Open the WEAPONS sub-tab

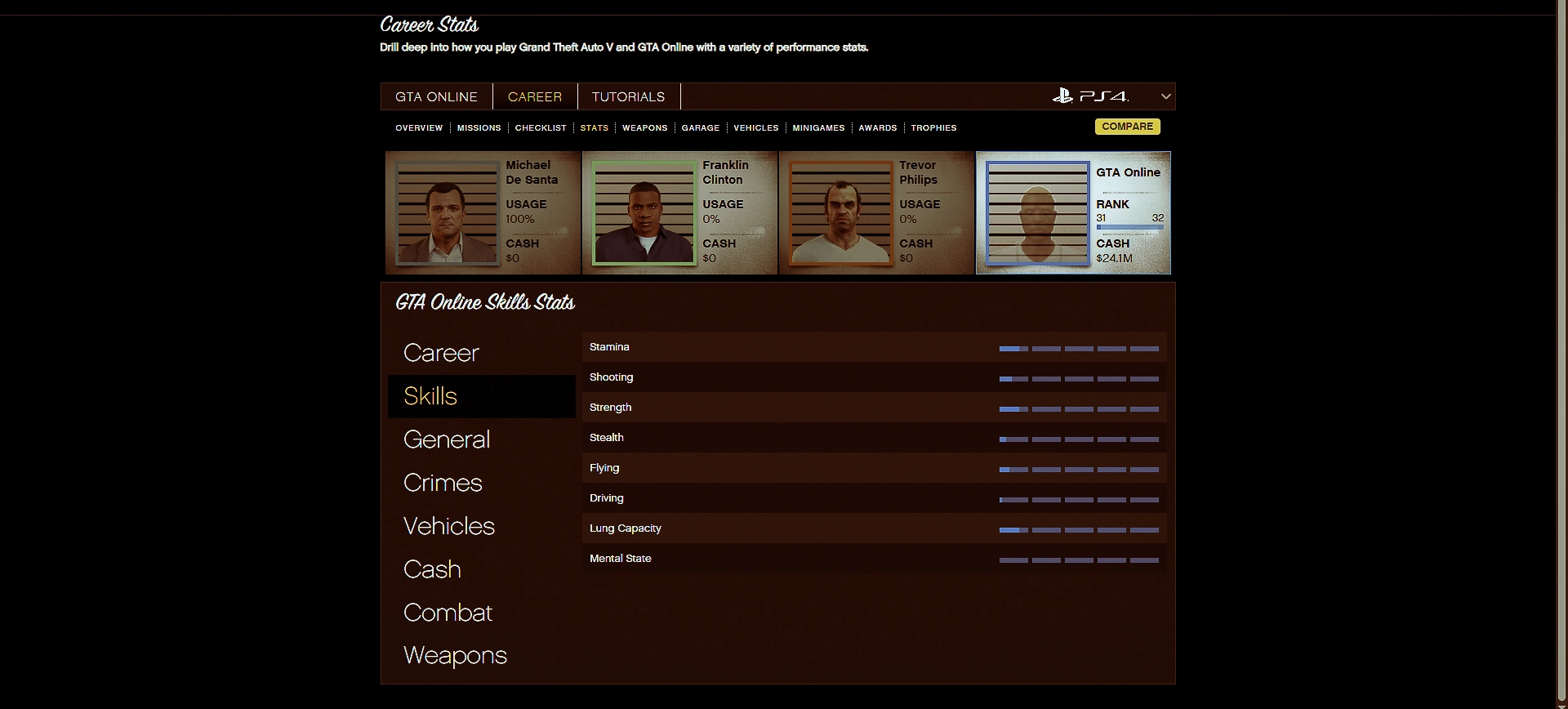[x=645, y=128]
